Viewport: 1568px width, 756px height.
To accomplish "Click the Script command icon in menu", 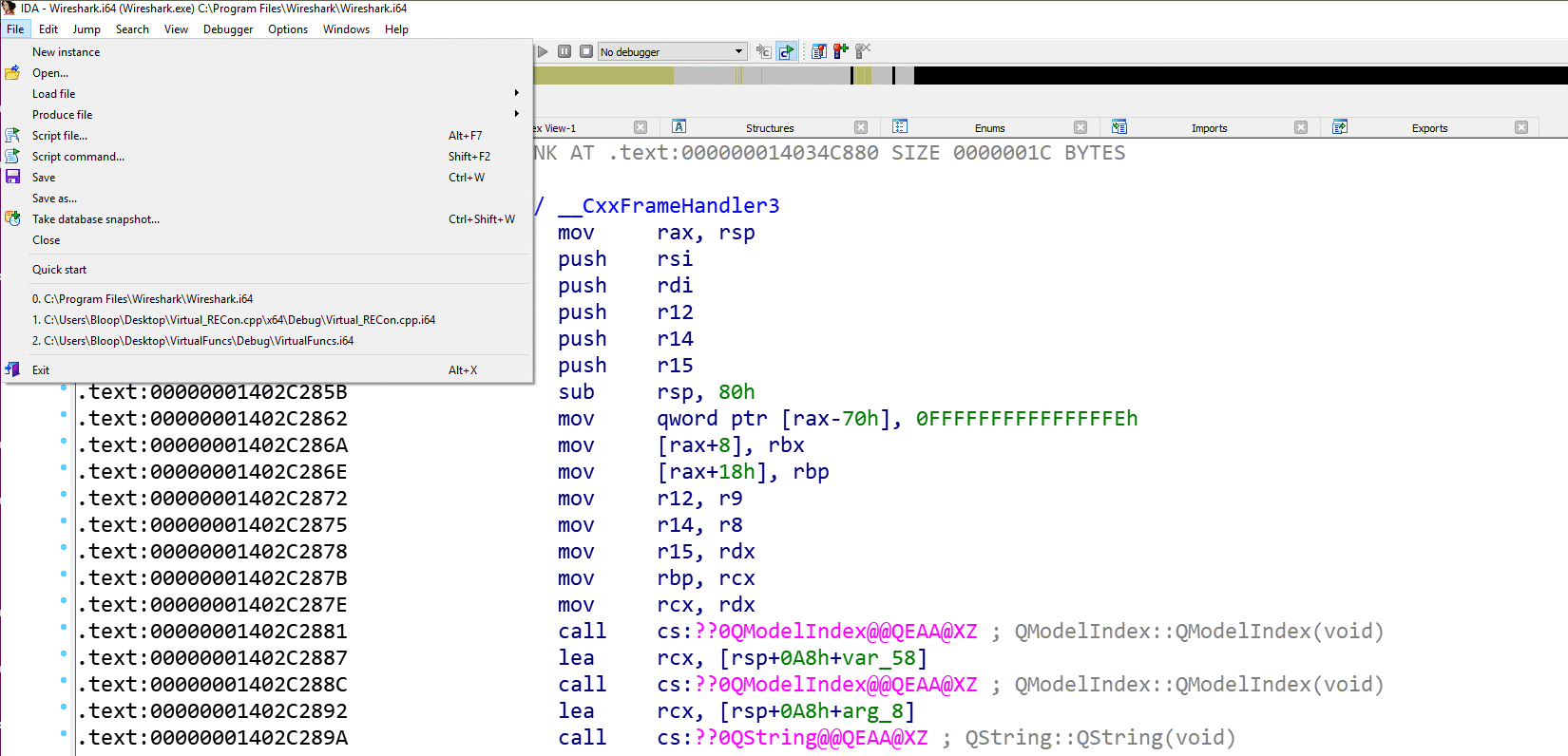I will [x=12, y=157].
